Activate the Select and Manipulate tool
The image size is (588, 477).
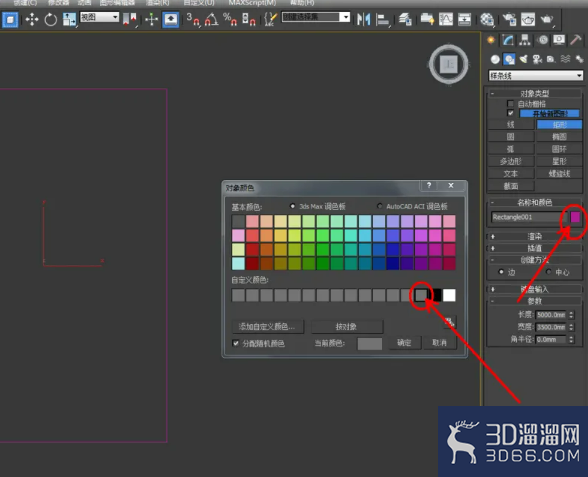point(152,19)
